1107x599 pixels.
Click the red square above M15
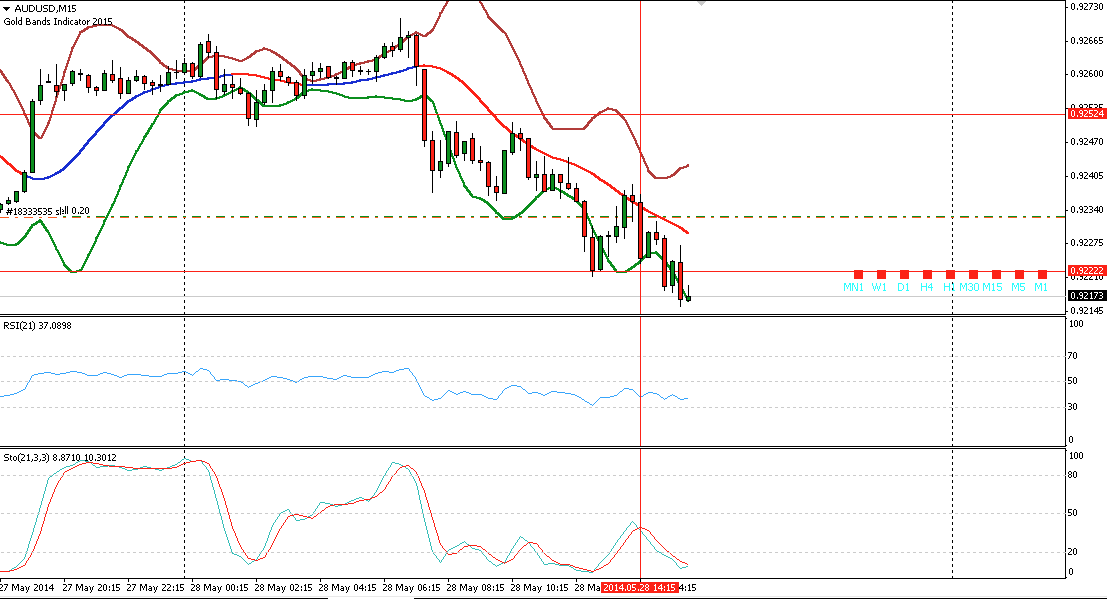click(996, 274)
